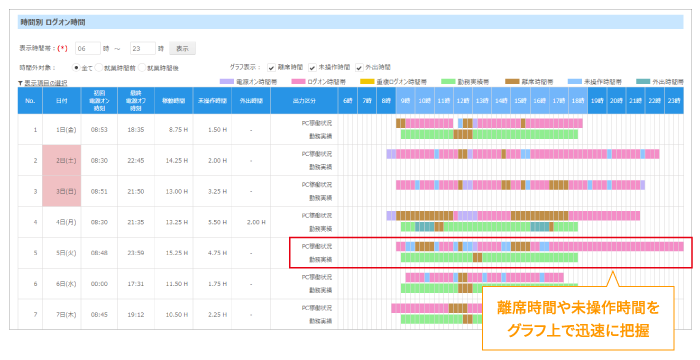
Task: Click the date cell 6日(水)
Action: [62, 284]
